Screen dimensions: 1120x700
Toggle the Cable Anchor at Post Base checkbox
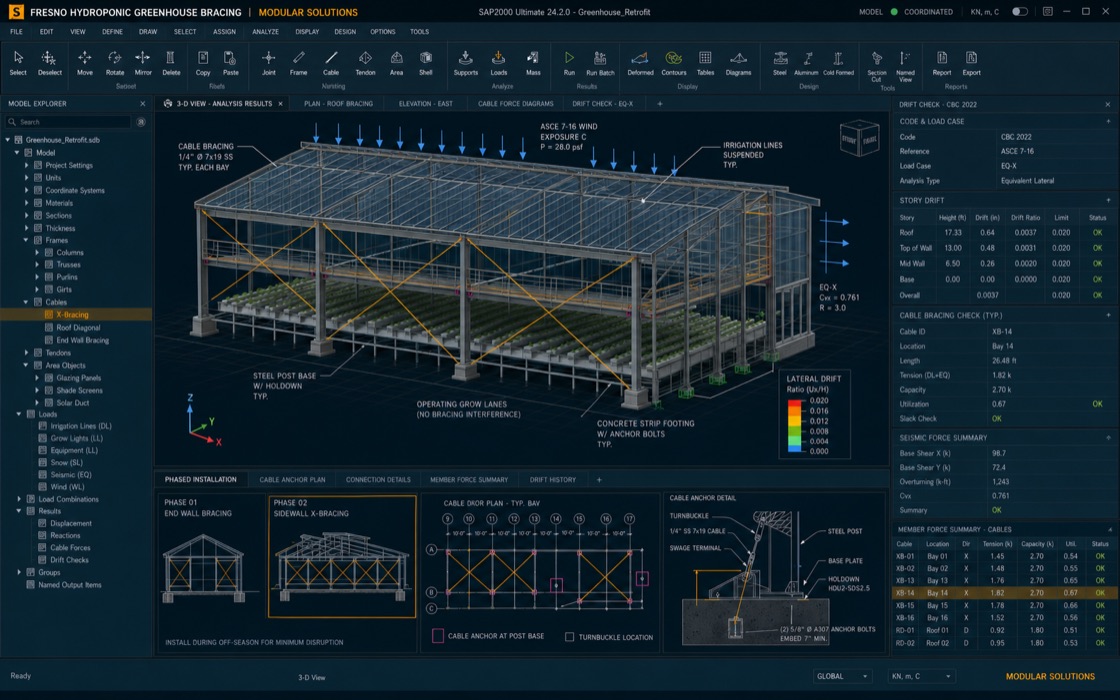pos(438,636)
